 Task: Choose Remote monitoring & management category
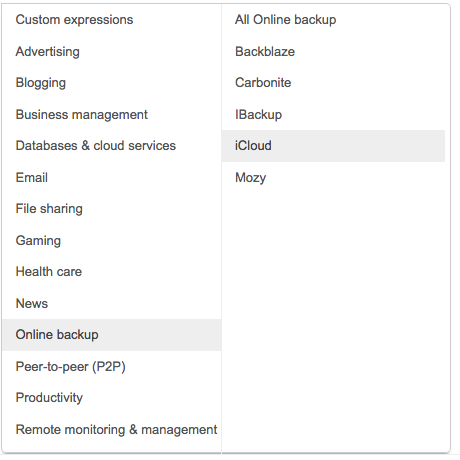pos(111,429)
